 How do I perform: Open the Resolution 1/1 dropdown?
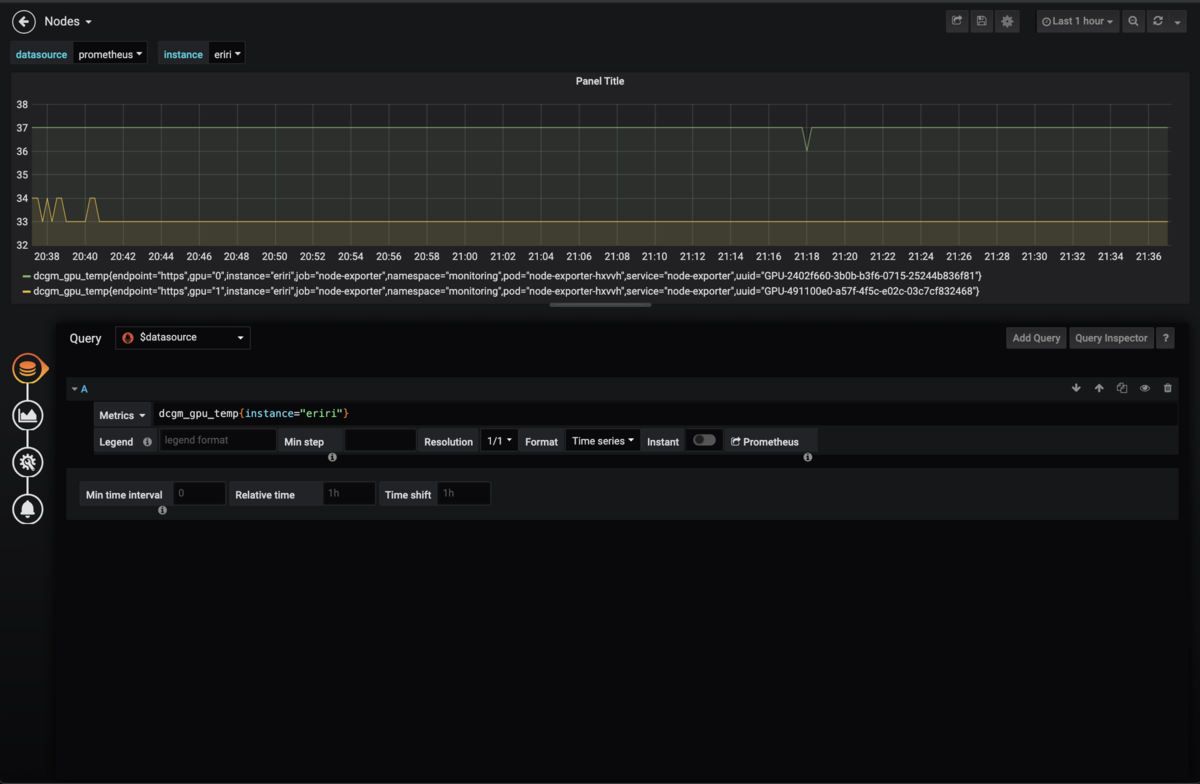click(499, 440)
